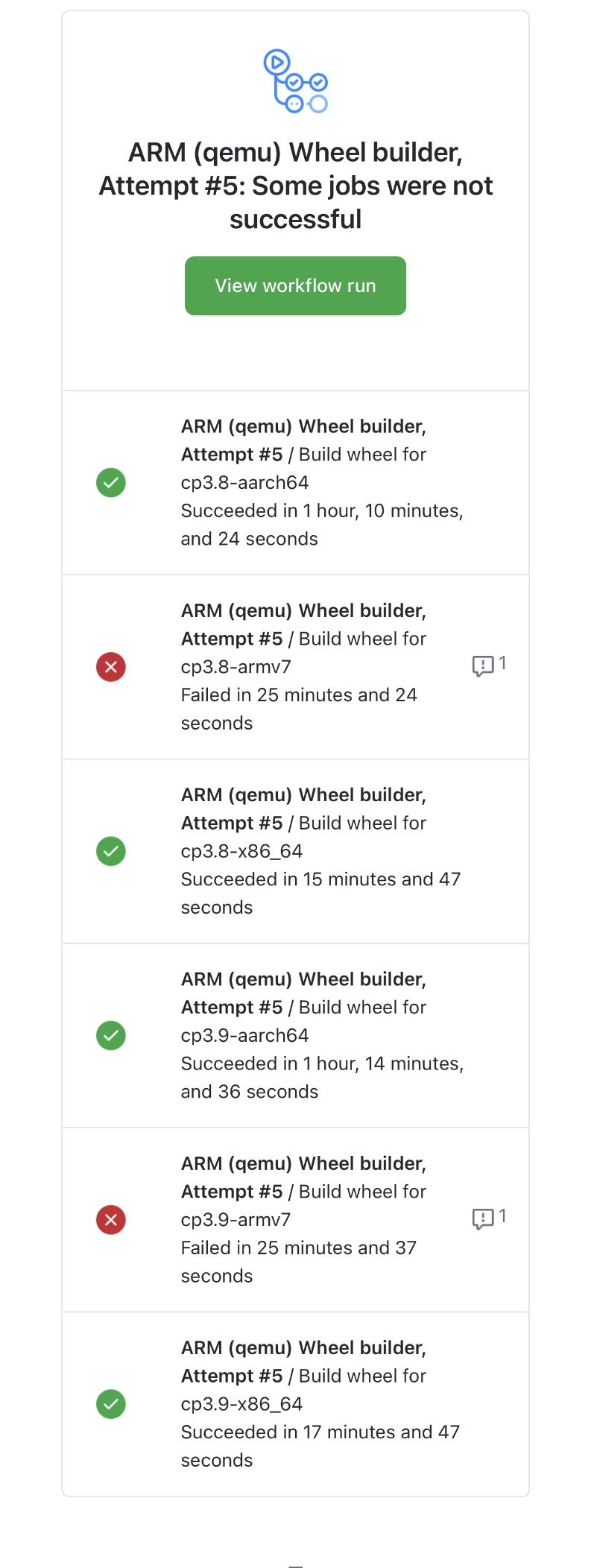Click red failure icon for cp3.9-armv7
The height and width of the screenshot is (1568, 594).
pos(111,1219)
